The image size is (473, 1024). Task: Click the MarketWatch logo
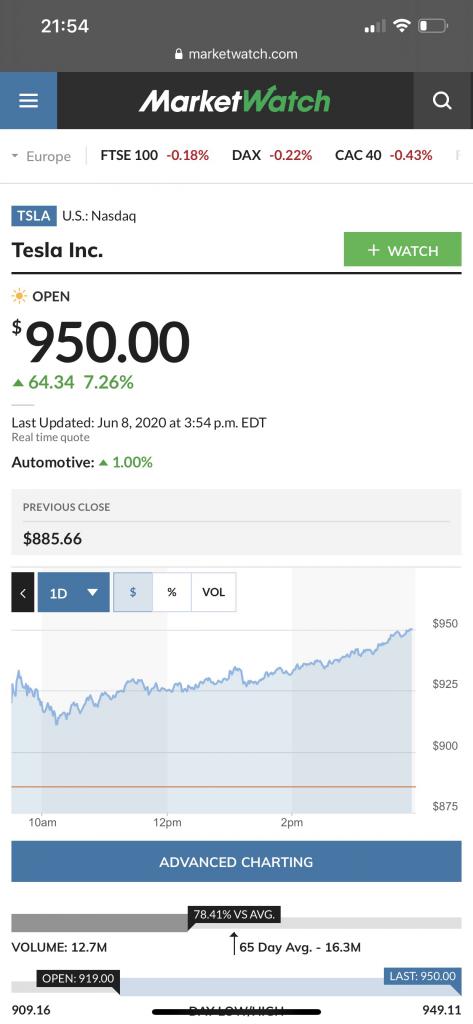pos(235,101)
